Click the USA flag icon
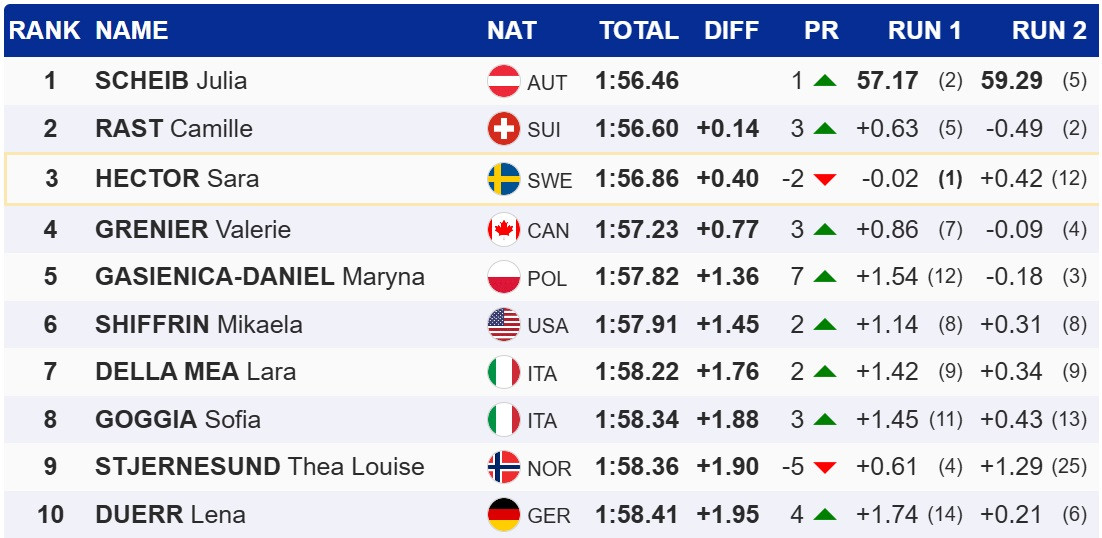This screenshot has height=538, width=1102. [x=504, y=324]
